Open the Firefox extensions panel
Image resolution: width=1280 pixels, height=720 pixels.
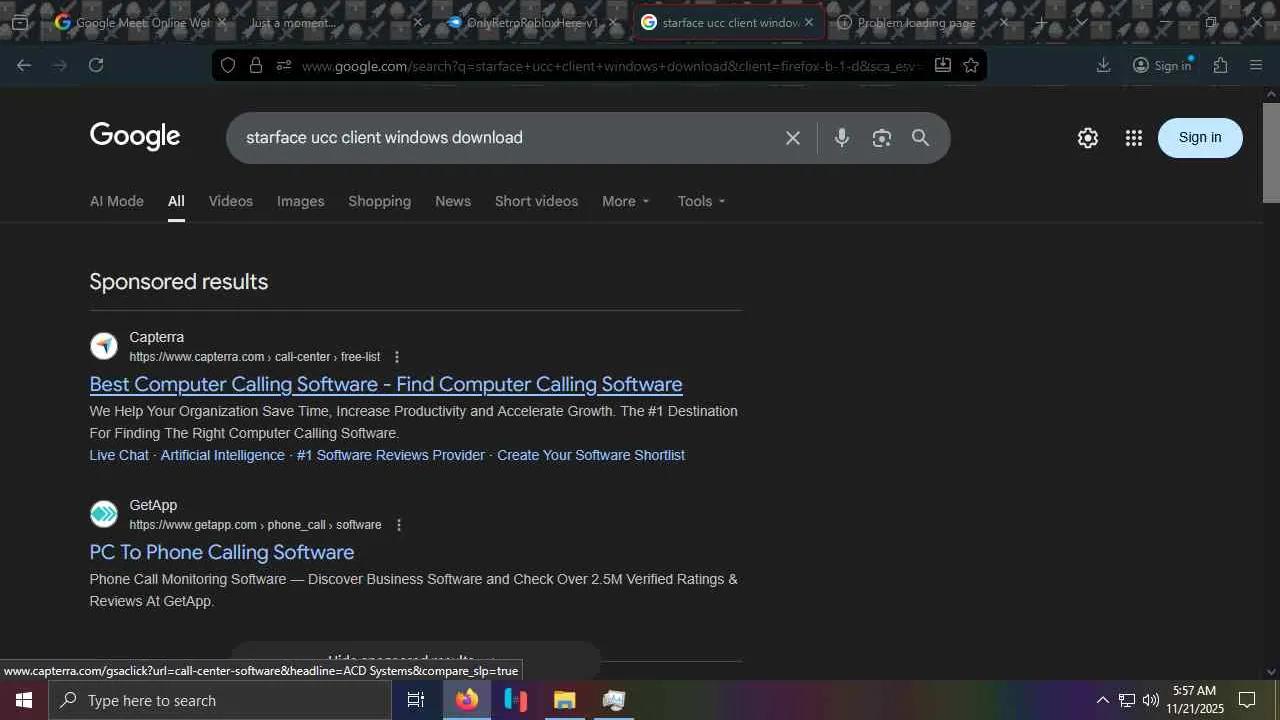click(1220, 65)
